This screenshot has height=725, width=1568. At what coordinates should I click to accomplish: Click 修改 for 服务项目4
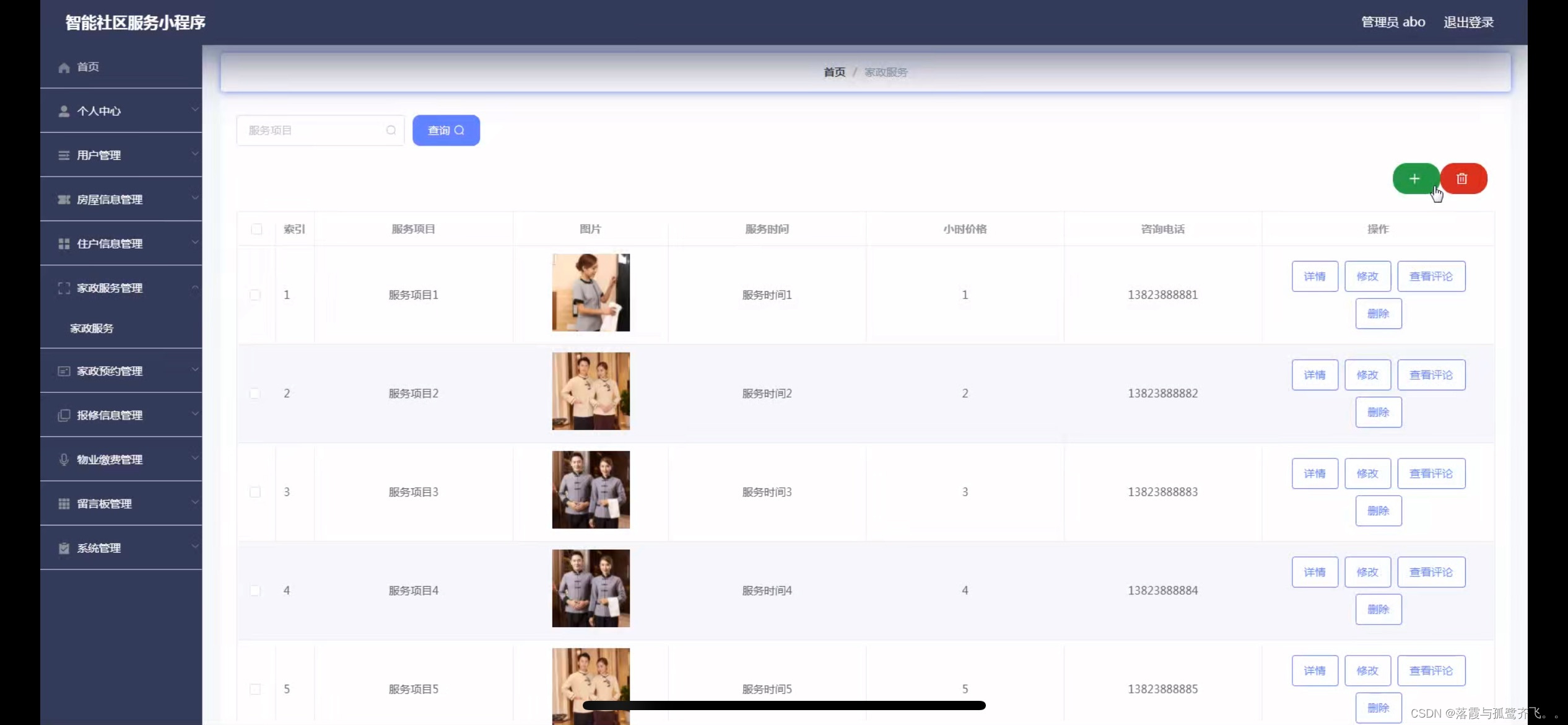pyautogui.click(x=1367, y=572)
